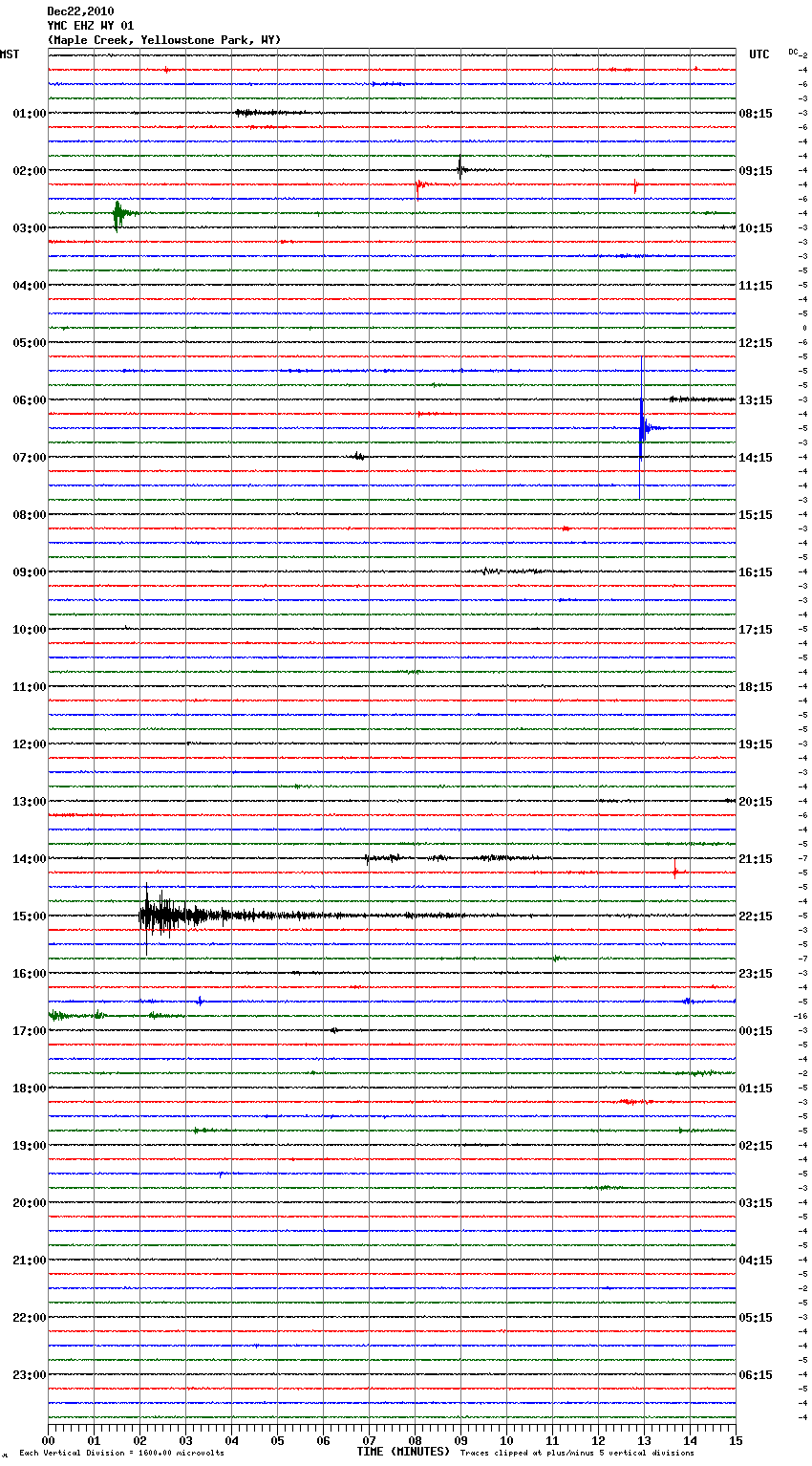Select the 07:00 MST row label
812x1466 pixels.
[29, 458]
